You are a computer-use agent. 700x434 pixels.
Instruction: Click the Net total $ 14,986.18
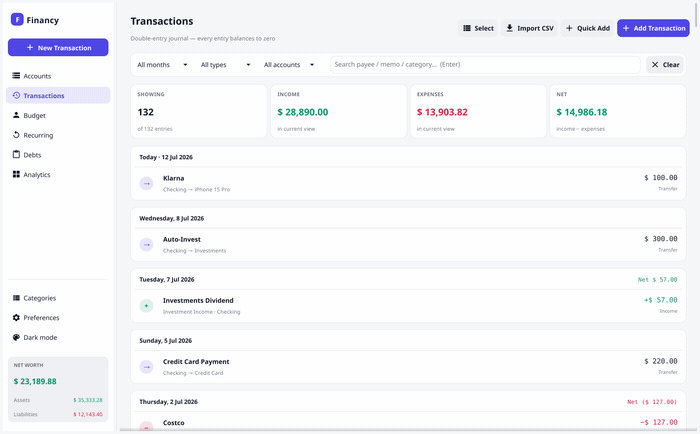(582, 112)
